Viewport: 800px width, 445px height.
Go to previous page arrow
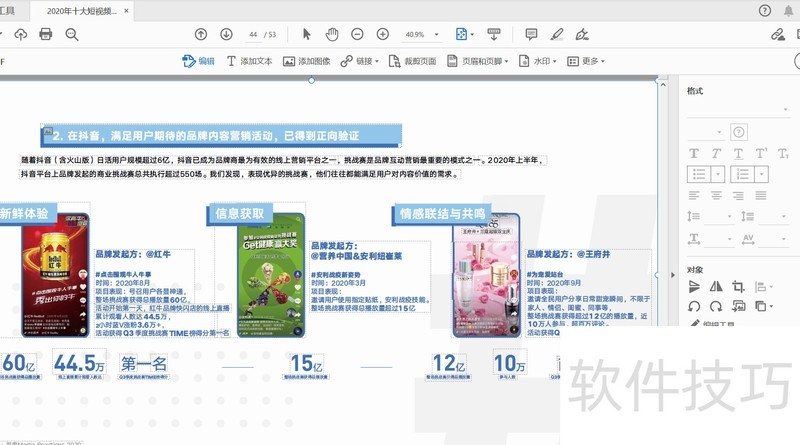coord(201,34)
